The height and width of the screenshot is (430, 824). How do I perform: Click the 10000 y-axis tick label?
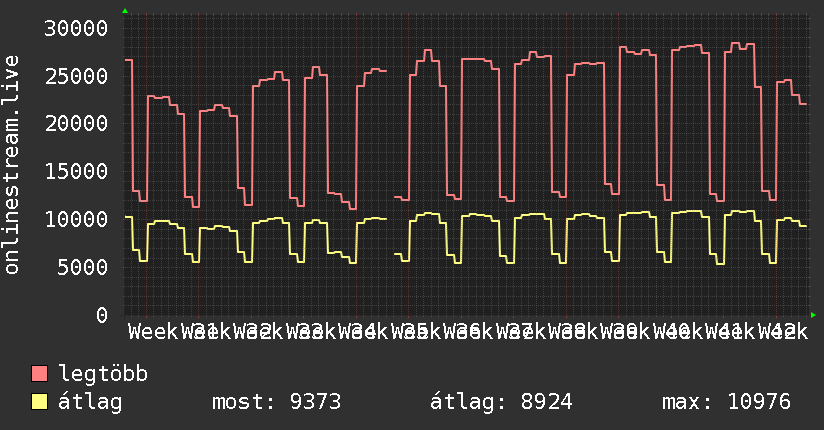[76, 219]
